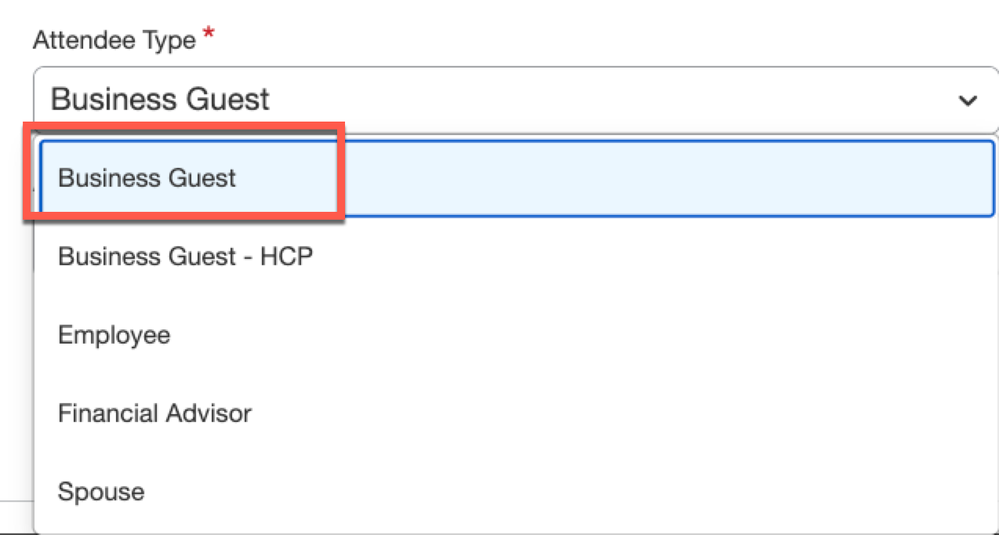Close list using the down arrow icon
The width and height of the screenshot is (999, 535).
pos(968,101)
